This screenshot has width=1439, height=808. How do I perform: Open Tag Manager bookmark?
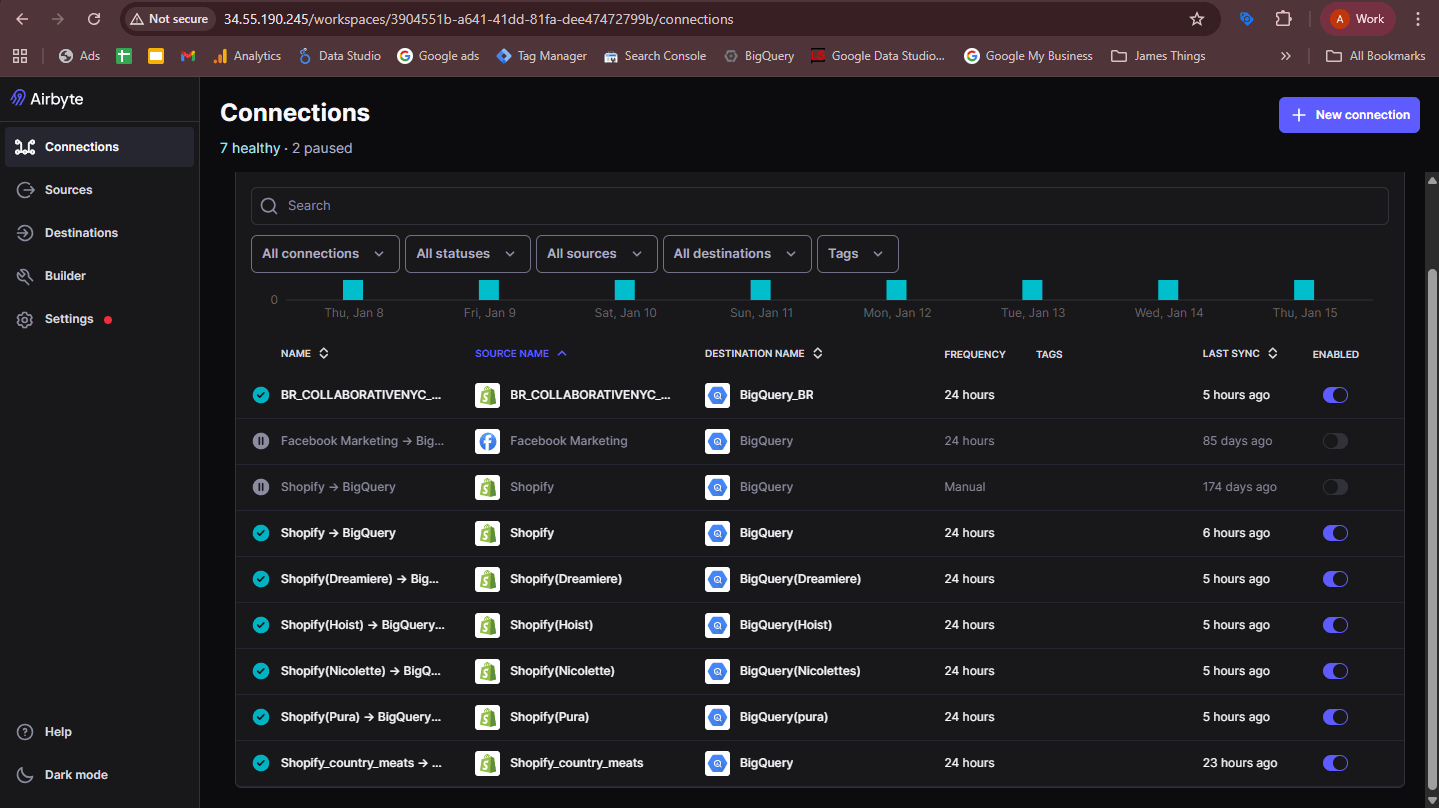coord(542,56)
